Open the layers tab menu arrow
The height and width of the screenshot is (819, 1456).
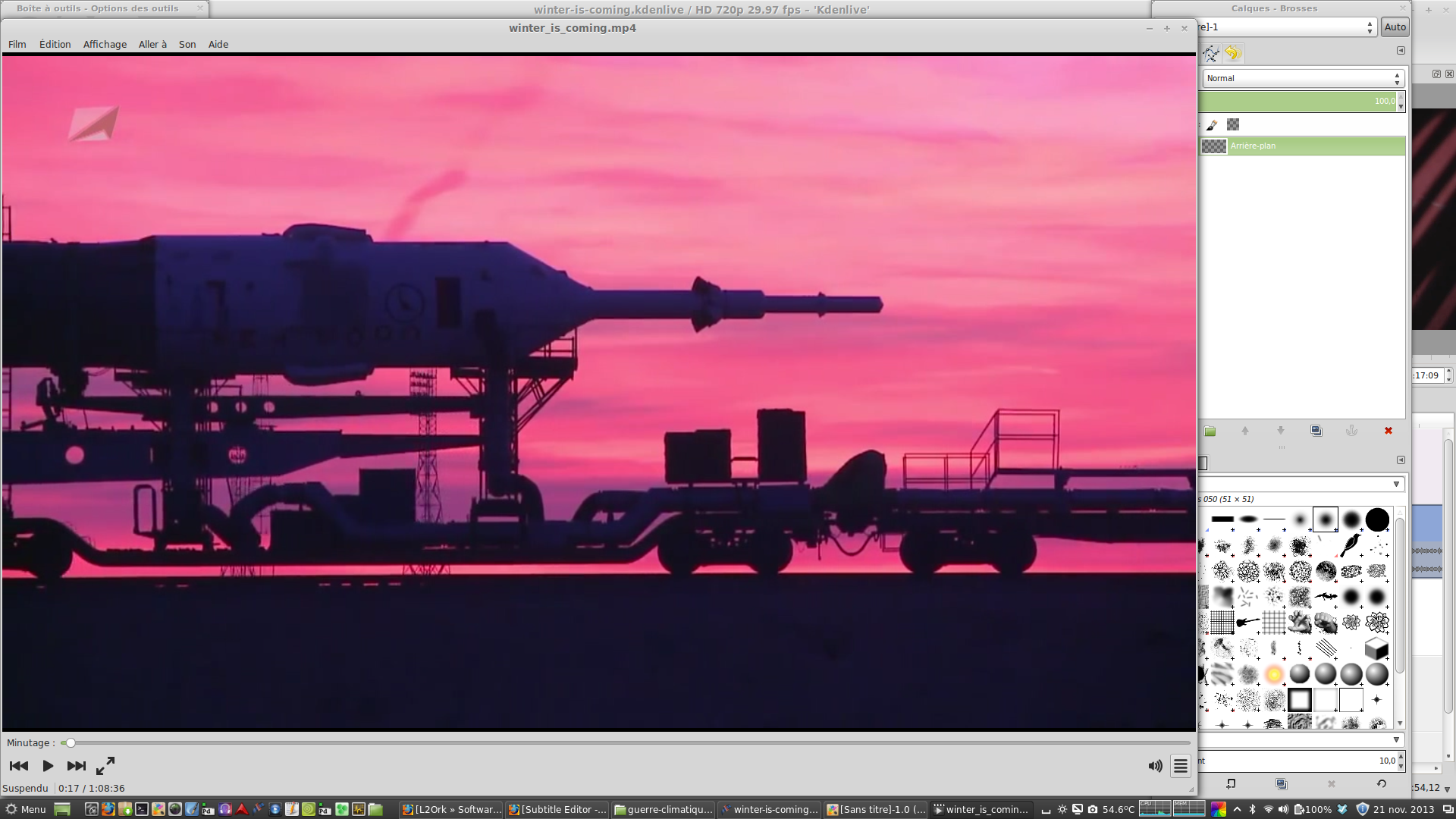[x=1401, y=51]
